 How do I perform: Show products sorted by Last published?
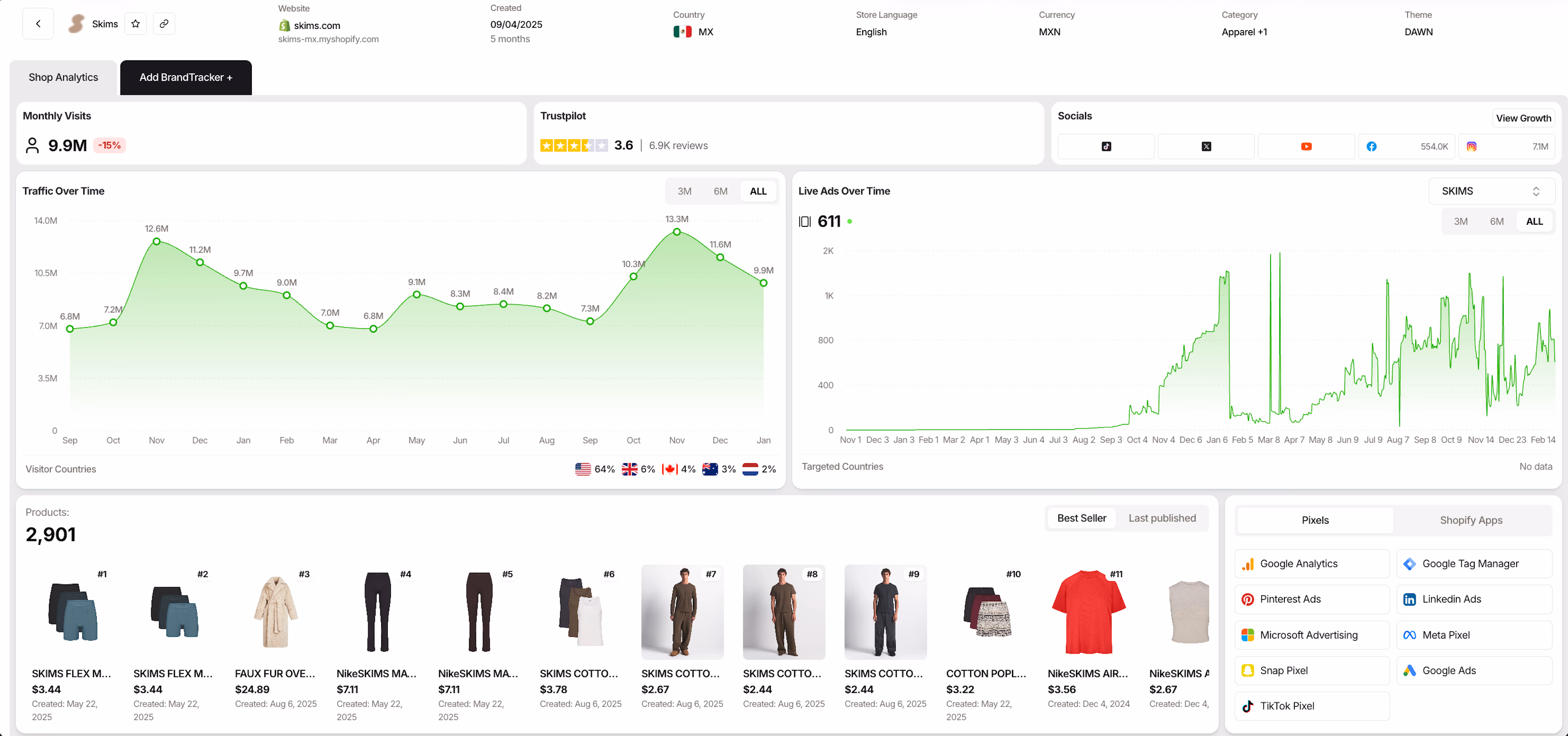1161,518
